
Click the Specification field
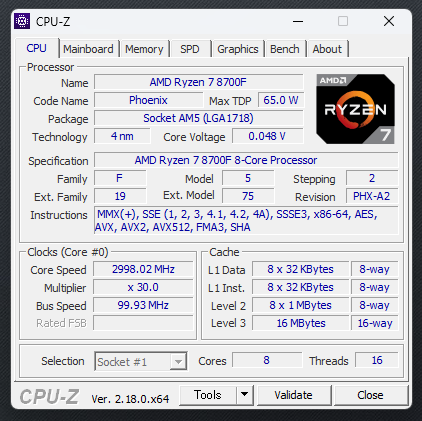(246, 160)
